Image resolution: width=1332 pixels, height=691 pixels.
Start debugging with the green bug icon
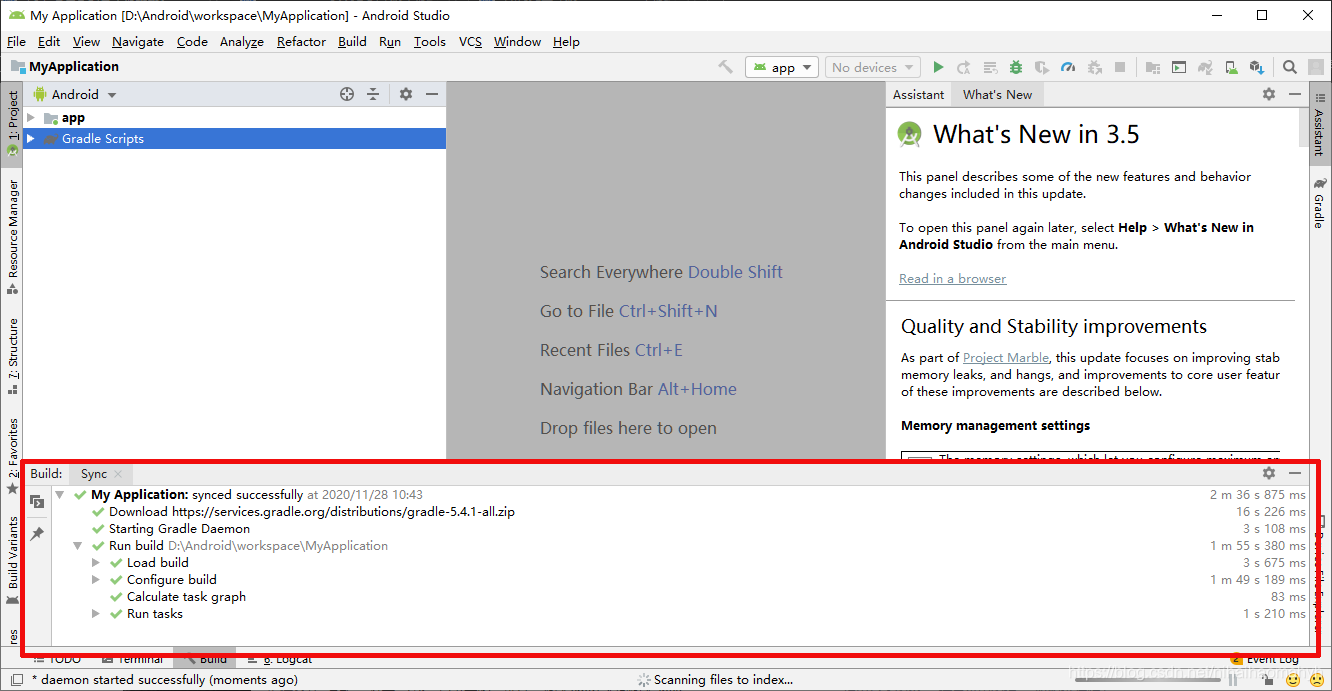pos(1016,67)
